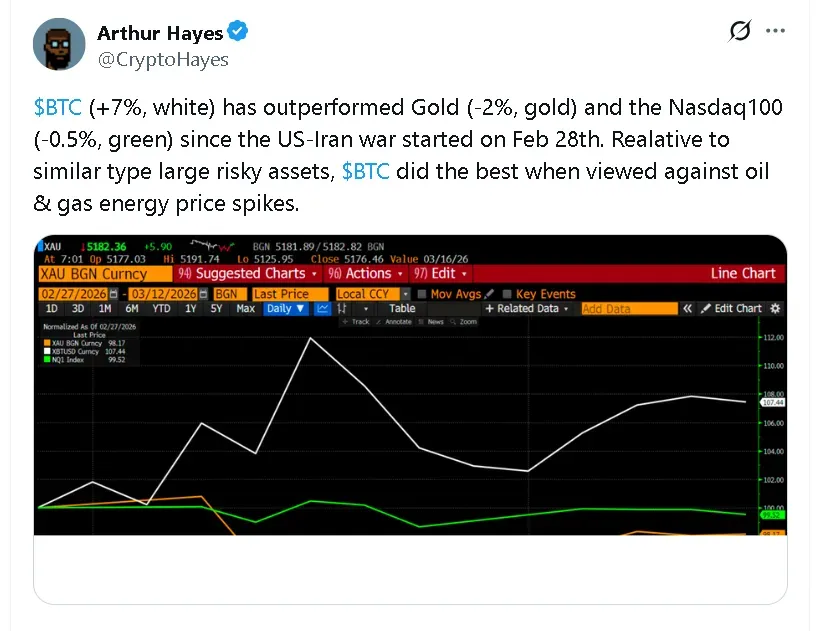Enable the Mov Avgs checkbox
The height and width of the screenshot is (631, 822).
tap(422, 294)
